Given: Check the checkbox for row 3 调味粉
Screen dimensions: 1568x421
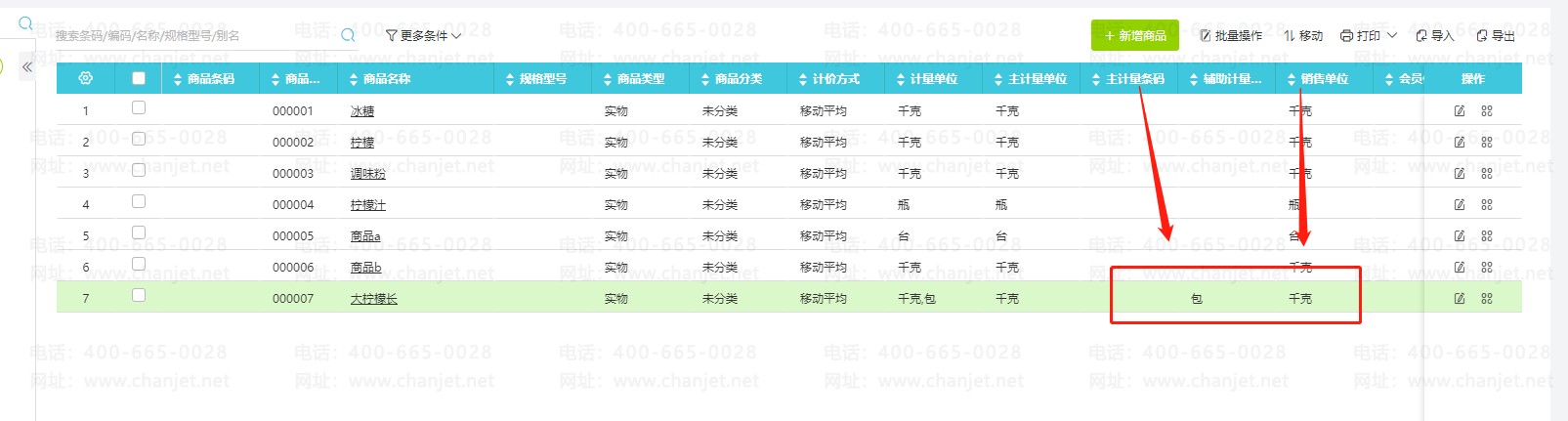Looking at the screenshot, I should click(x=139, y=170).
